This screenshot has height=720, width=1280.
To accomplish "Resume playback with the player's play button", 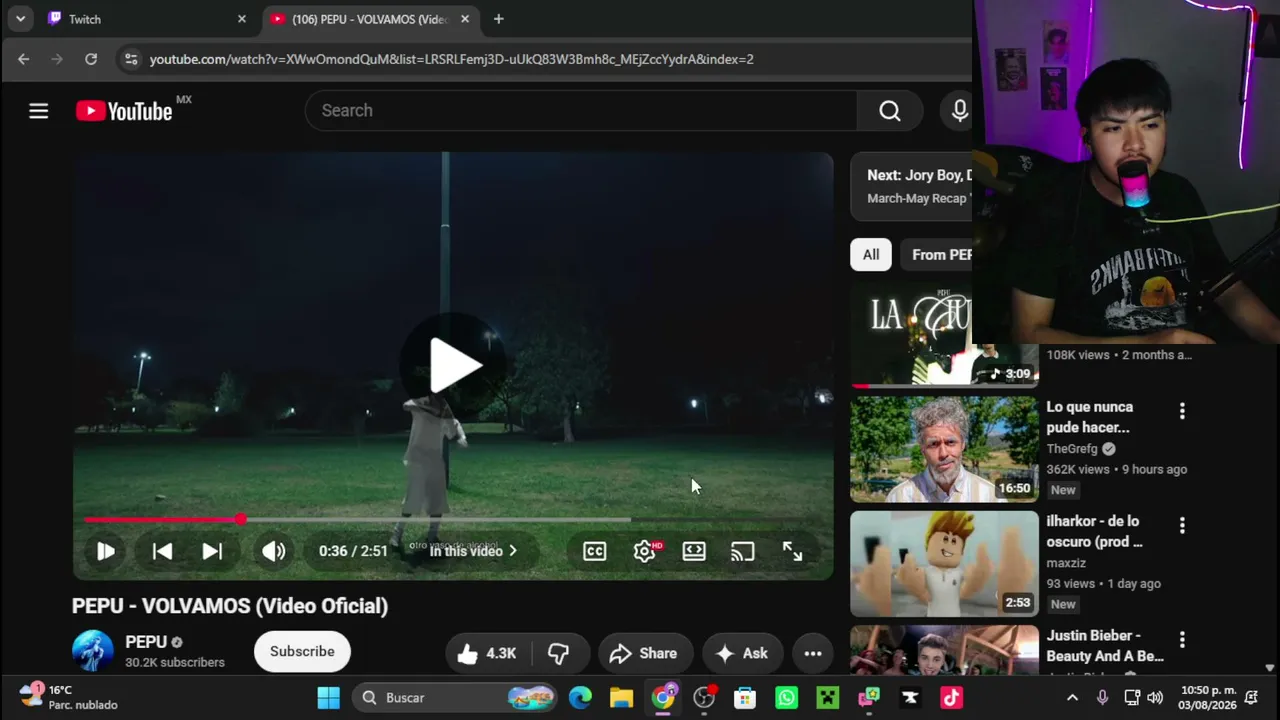I will click(x=105, y=551).
